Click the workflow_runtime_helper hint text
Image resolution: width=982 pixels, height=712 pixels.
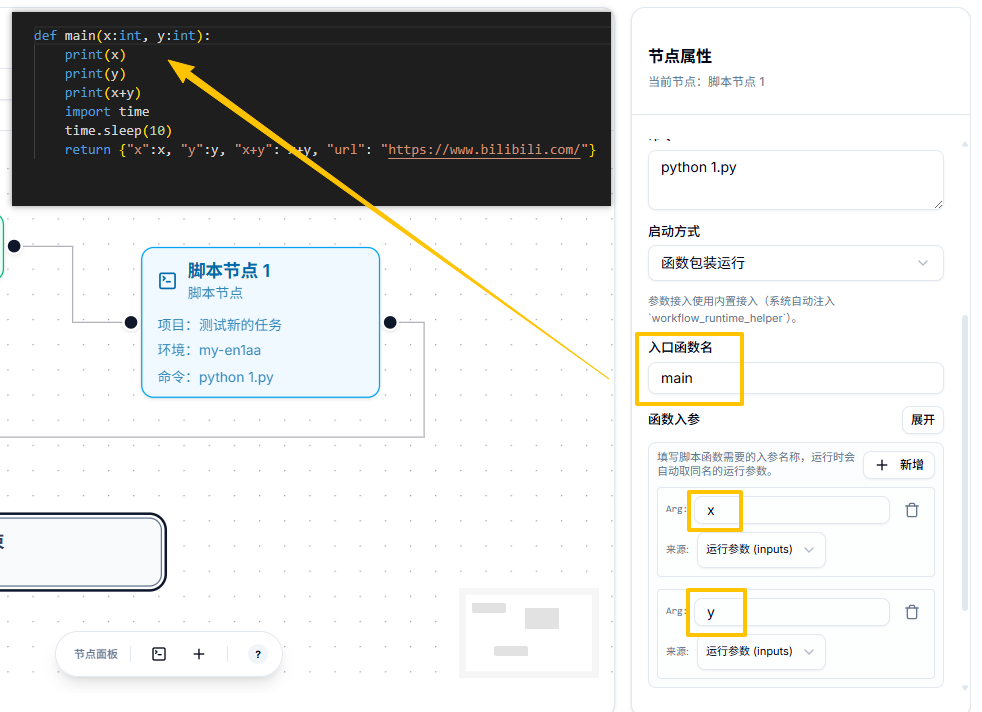(x=741, y=309)
